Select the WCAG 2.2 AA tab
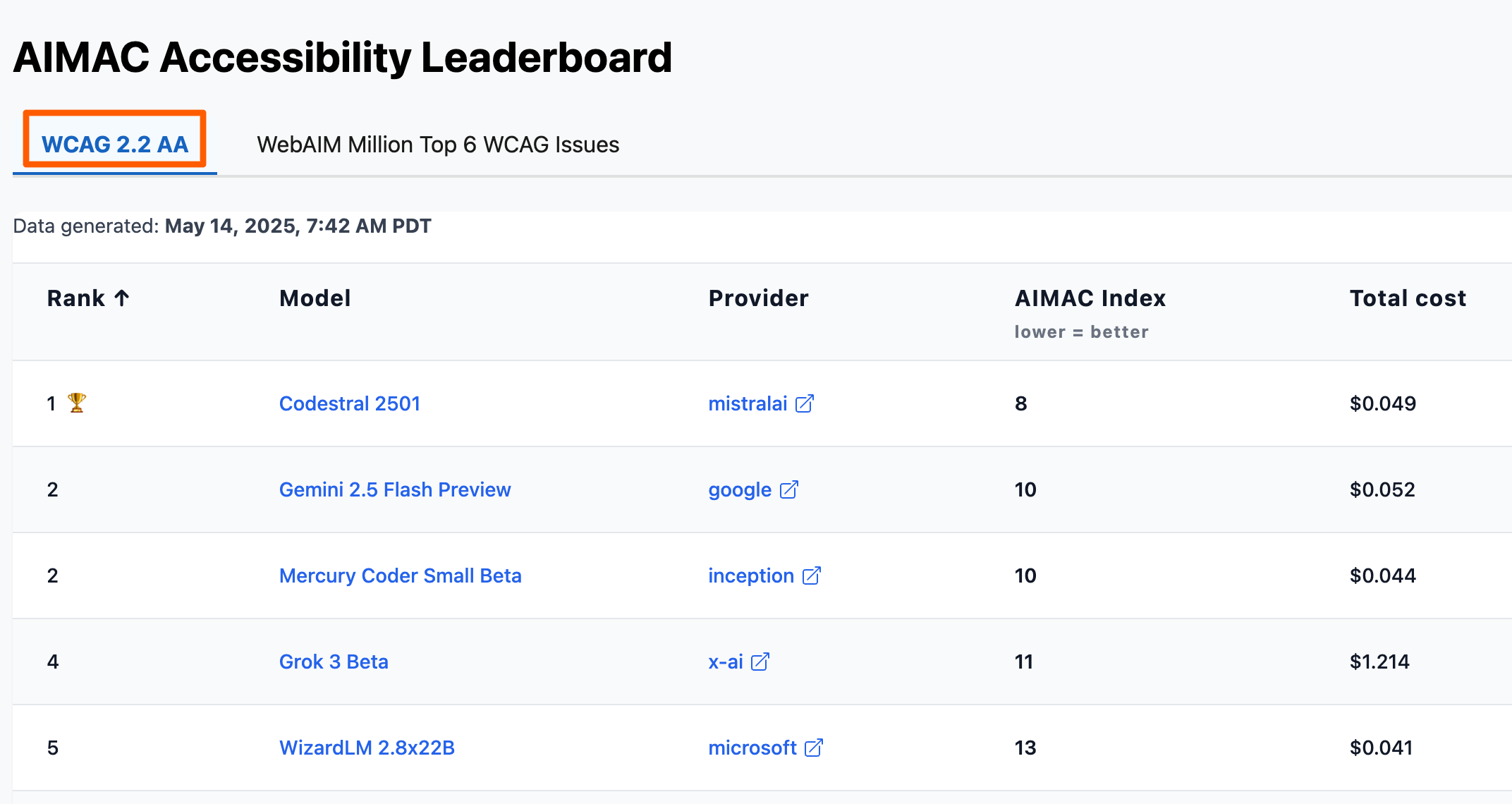This screenshot has width=1512, height=804. coord(114,144)
